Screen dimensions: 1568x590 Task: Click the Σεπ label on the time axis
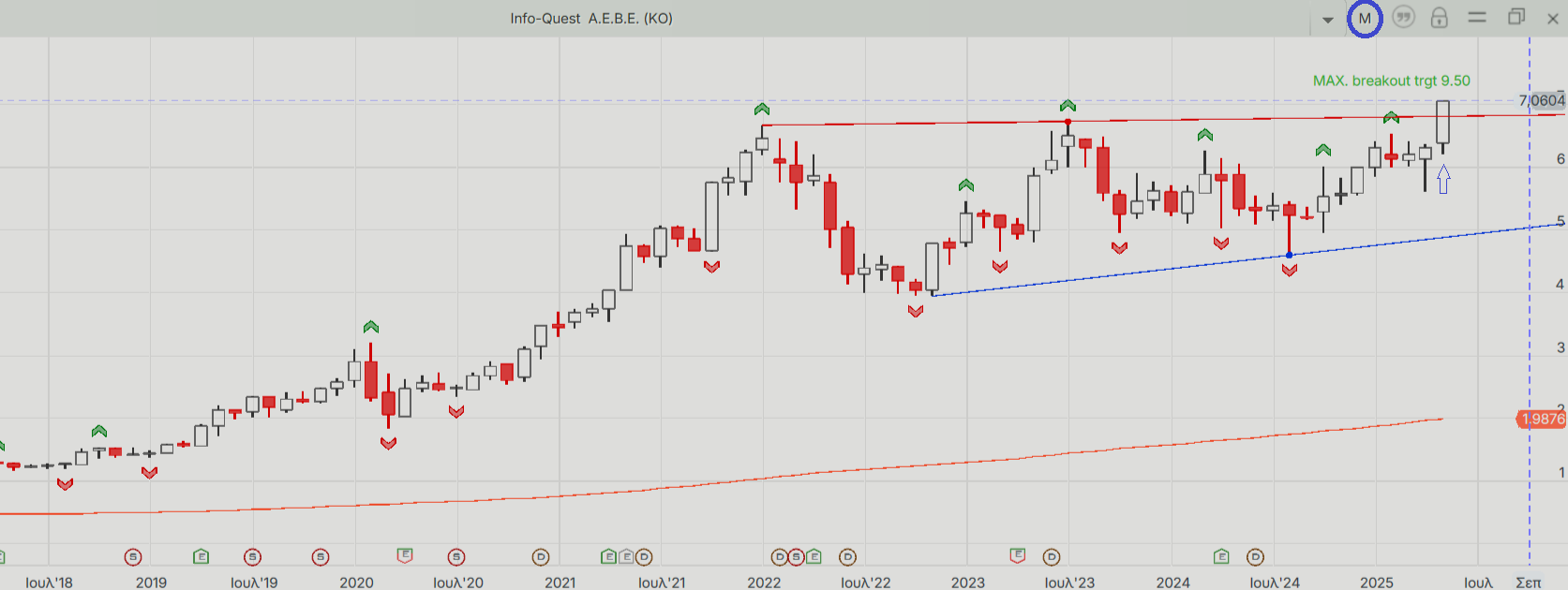(1529, 583)
